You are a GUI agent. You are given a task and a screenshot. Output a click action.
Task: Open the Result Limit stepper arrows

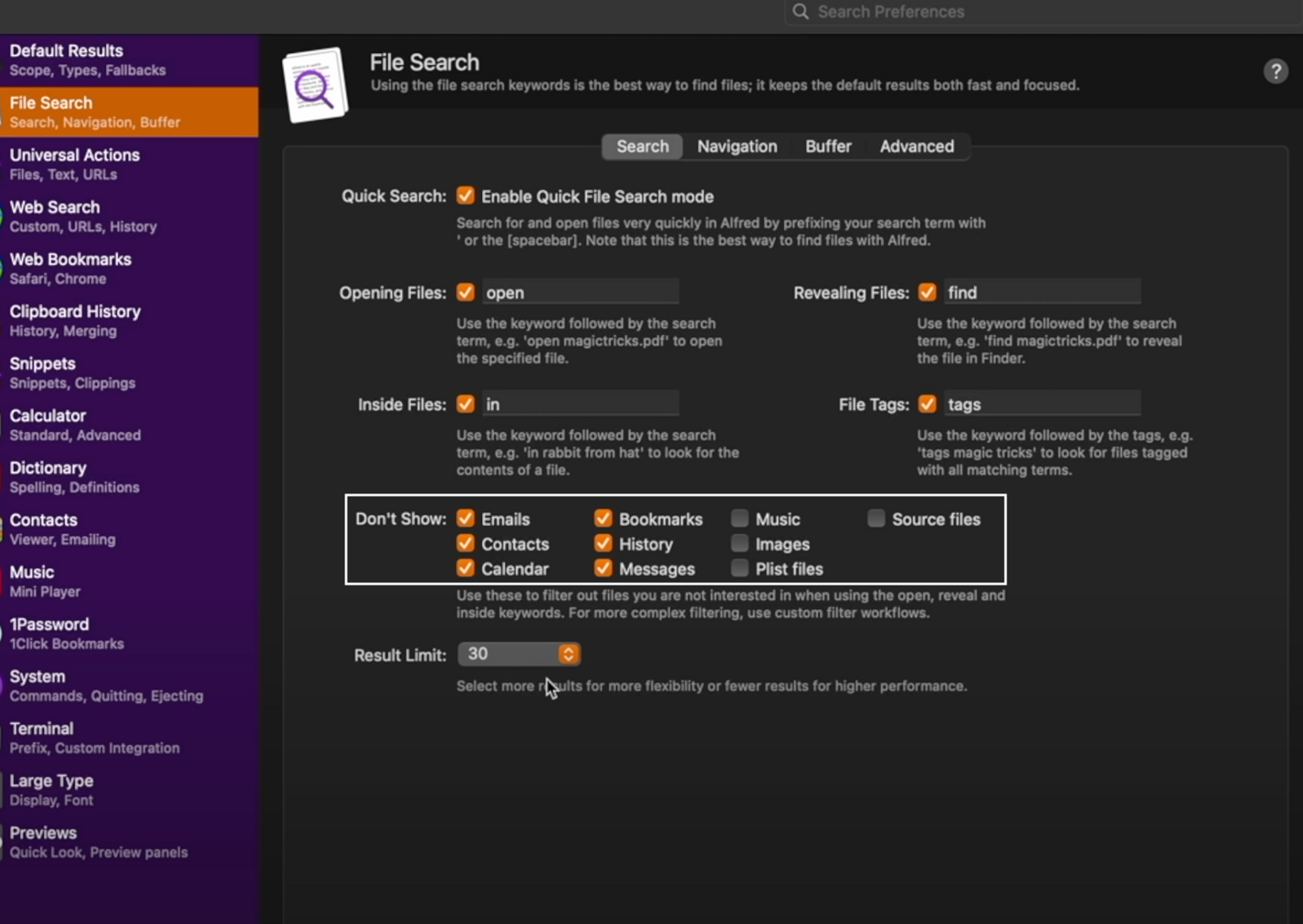tap(568, 654)
